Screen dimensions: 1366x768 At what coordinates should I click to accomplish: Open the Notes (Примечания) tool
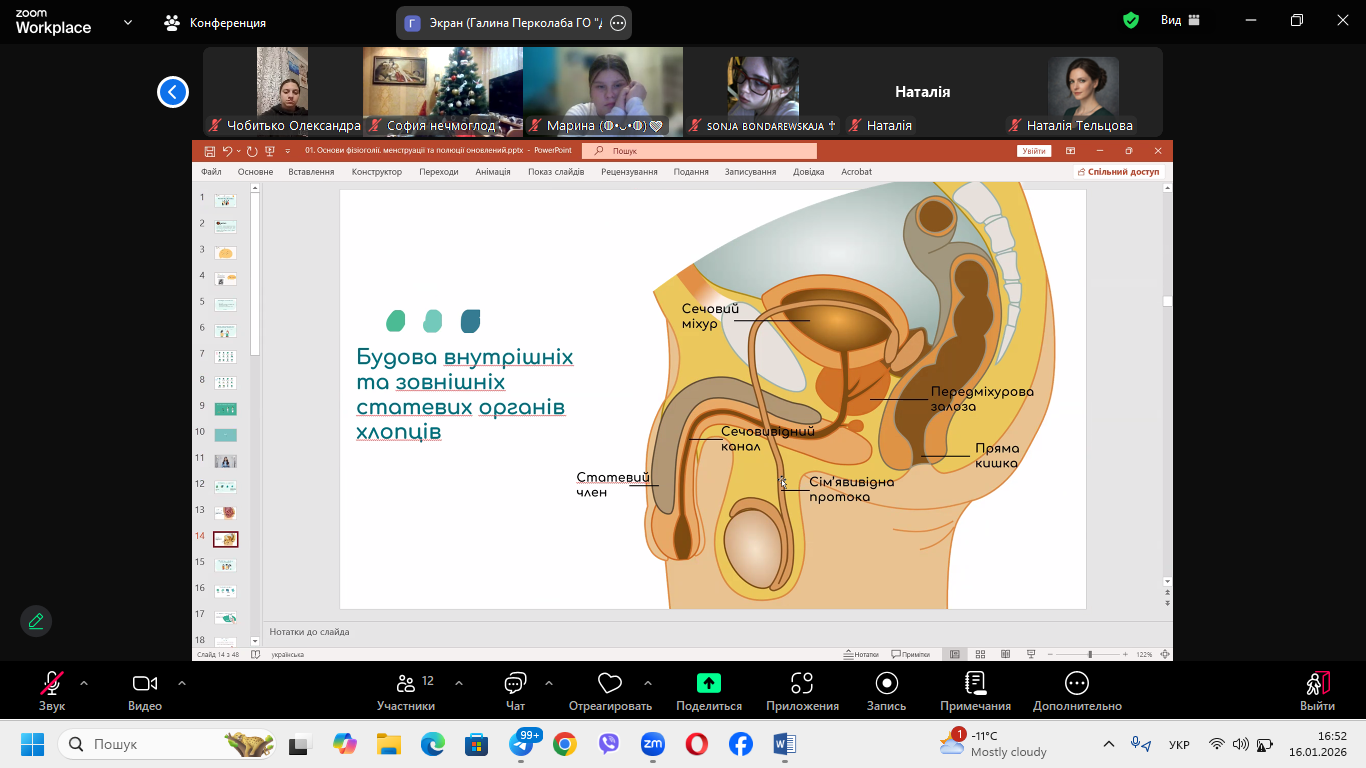click(975, 690)
